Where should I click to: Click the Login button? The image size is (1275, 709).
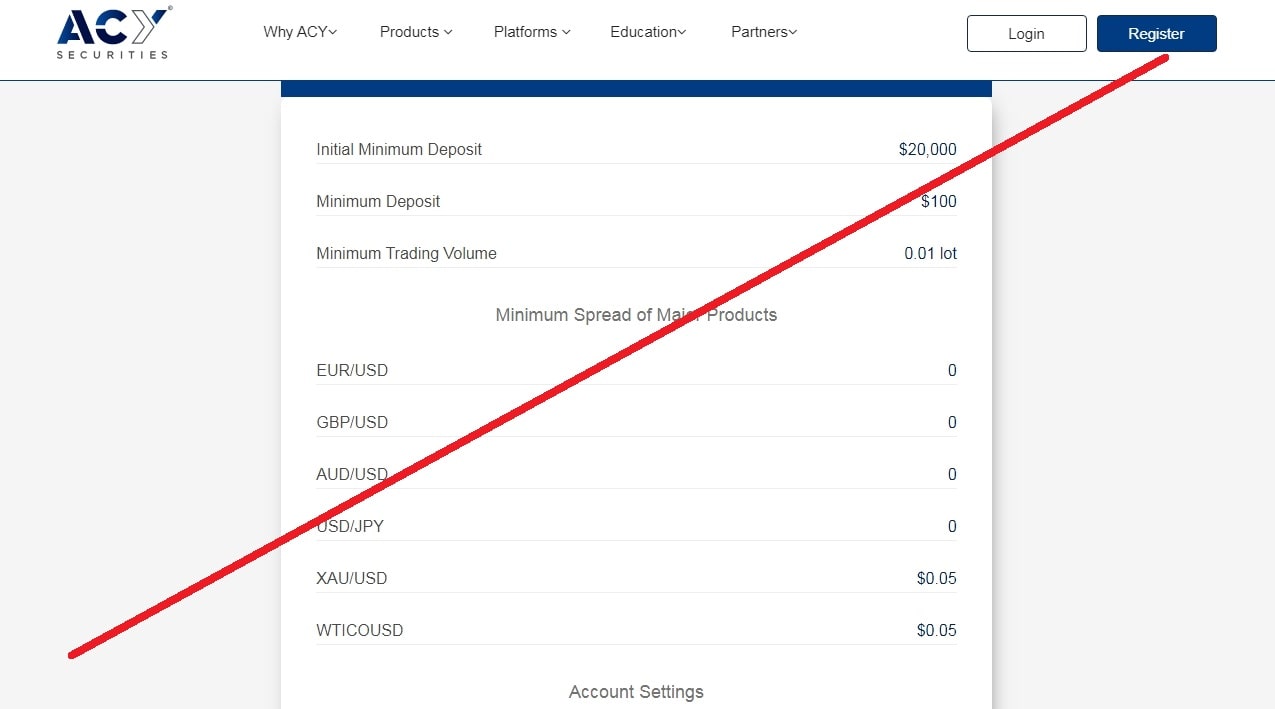[x=1026, y=34]
